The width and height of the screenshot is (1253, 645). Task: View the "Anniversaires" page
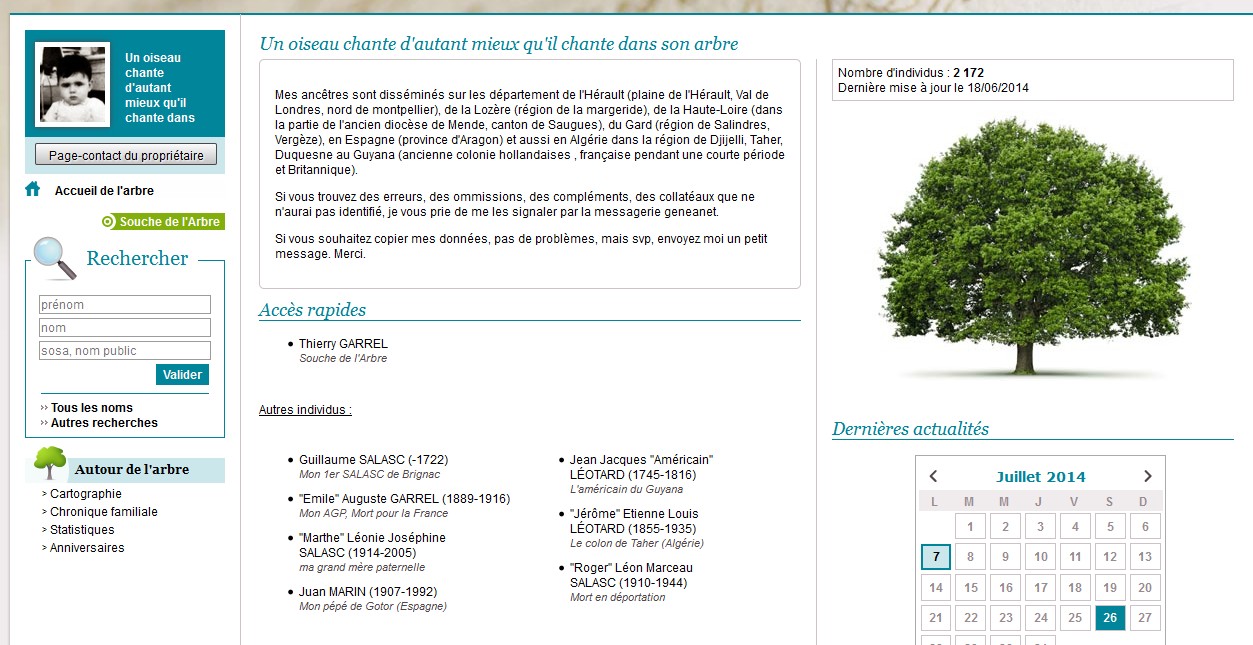coord(87,547)
